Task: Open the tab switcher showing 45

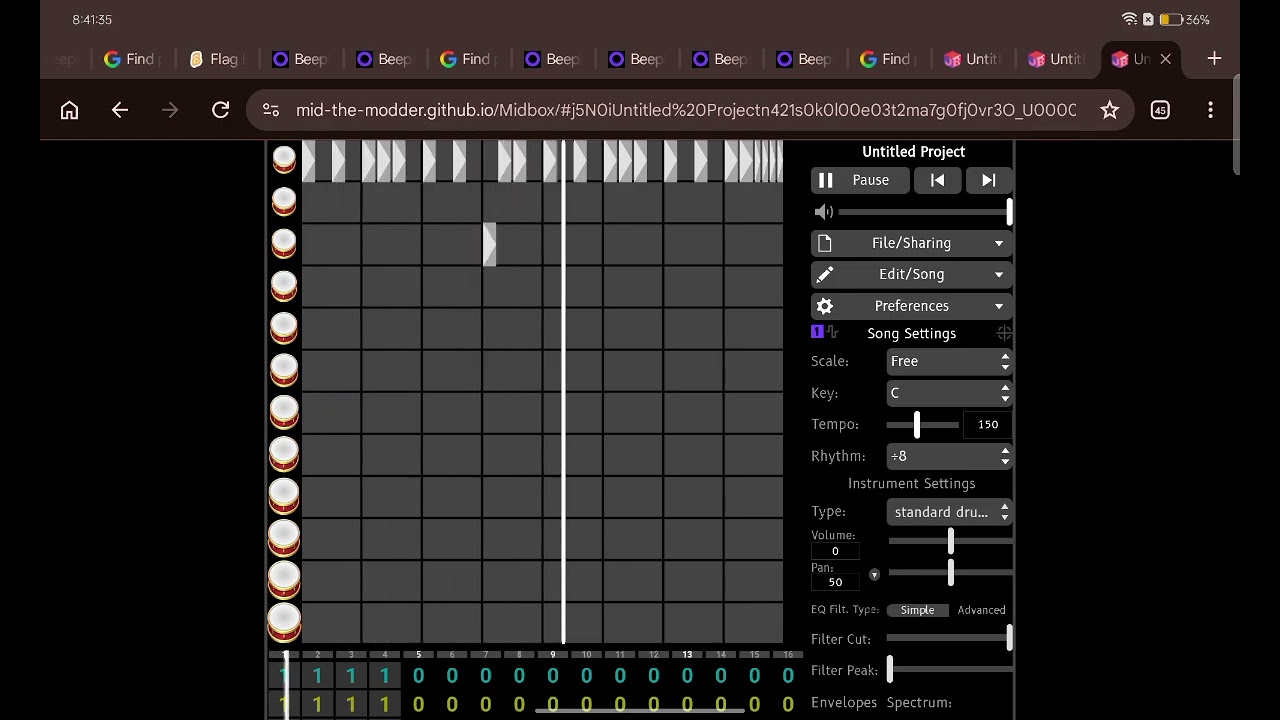Action: [x=1160, y=110]
